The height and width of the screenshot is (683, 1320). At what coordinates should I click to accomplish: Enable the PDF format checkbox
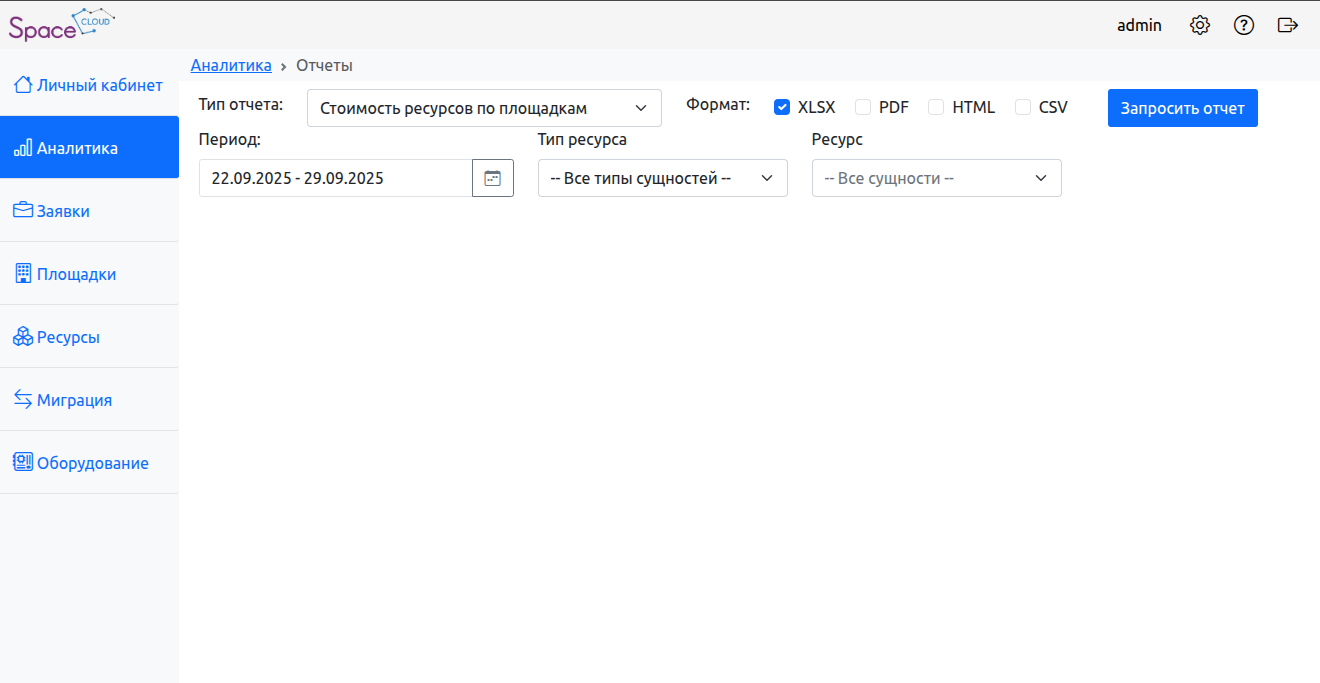[x=863, y=108]
